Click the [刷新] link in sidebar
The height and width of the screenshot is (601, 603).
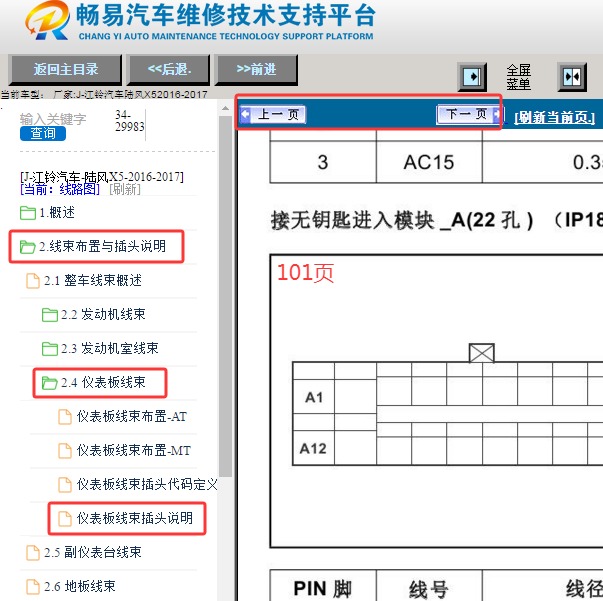[125, 189]
